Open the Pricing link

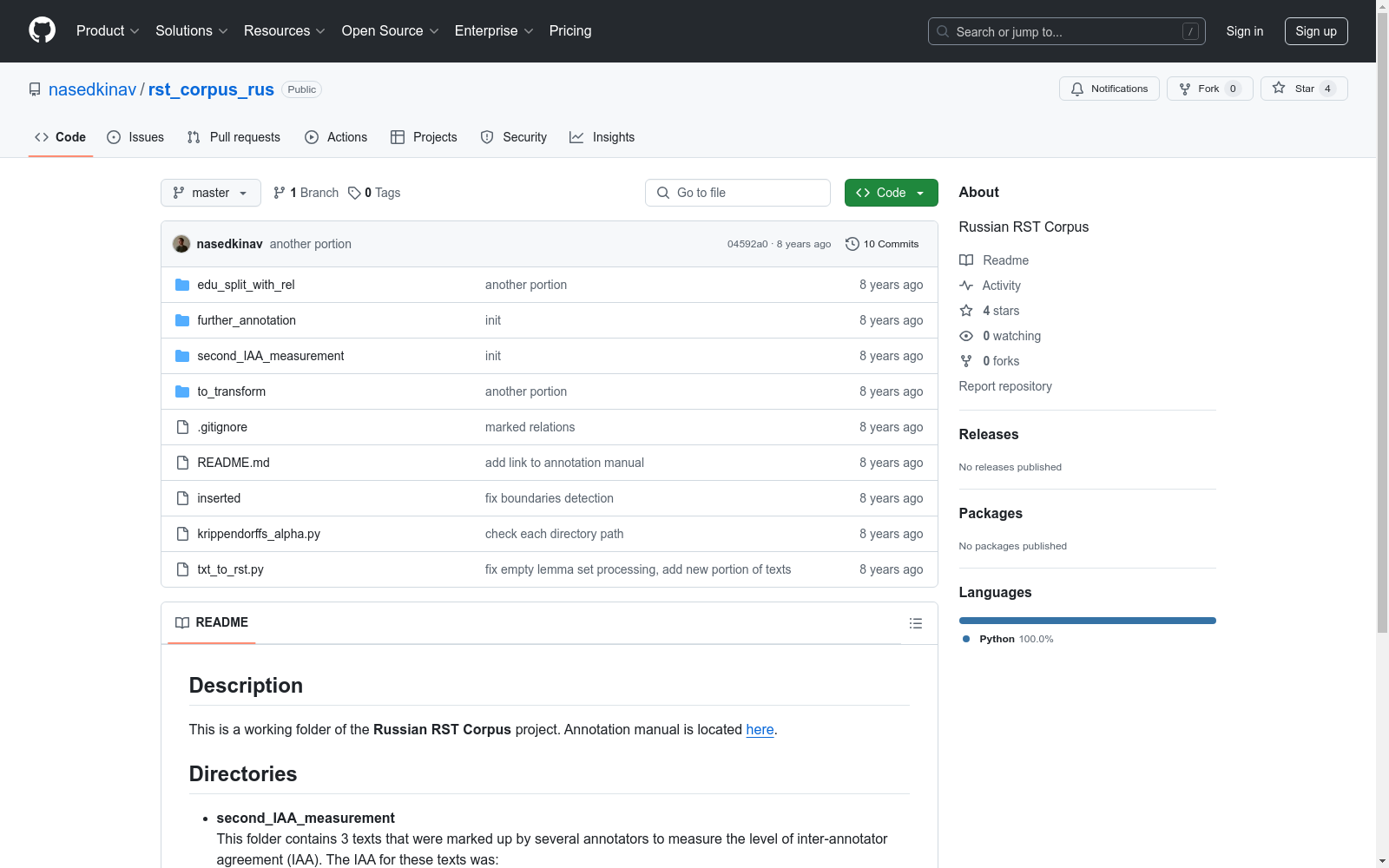tap(570, 30)
